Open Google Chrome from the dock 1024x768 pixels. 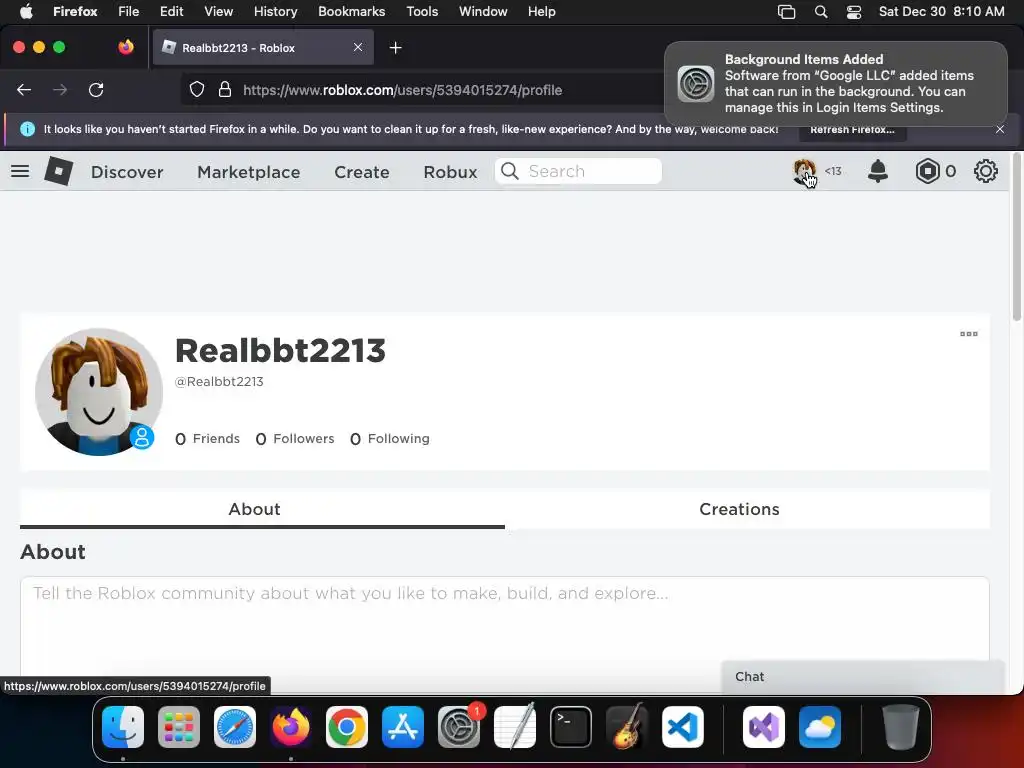pos(347,727)
